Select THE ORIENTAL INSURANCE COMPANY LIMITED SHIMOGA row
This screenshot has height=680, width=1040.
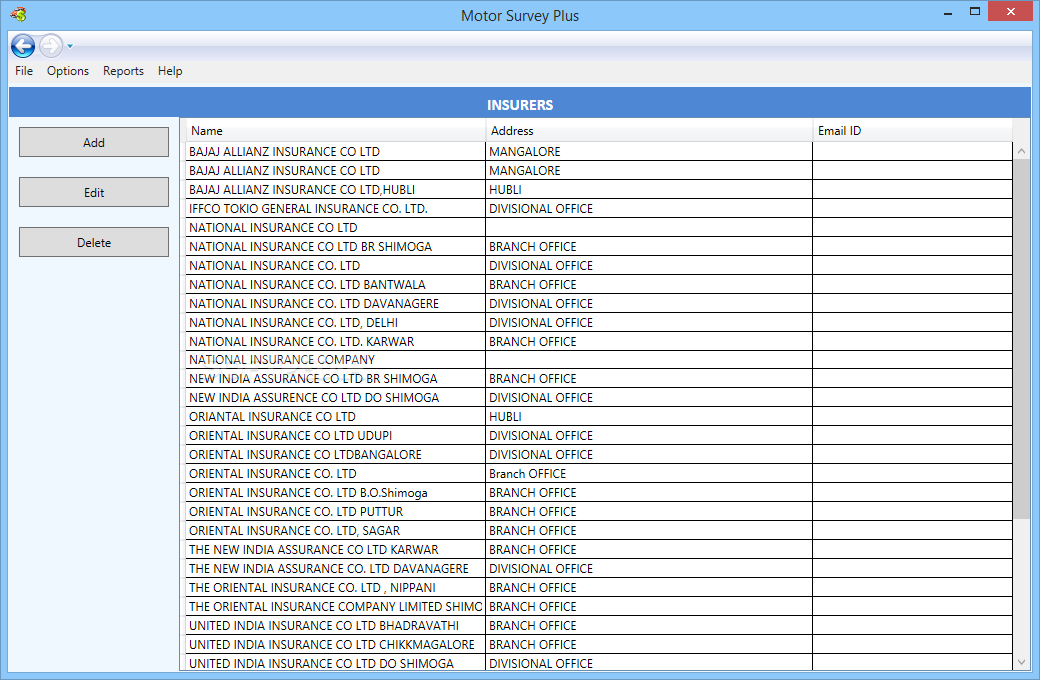599,606
